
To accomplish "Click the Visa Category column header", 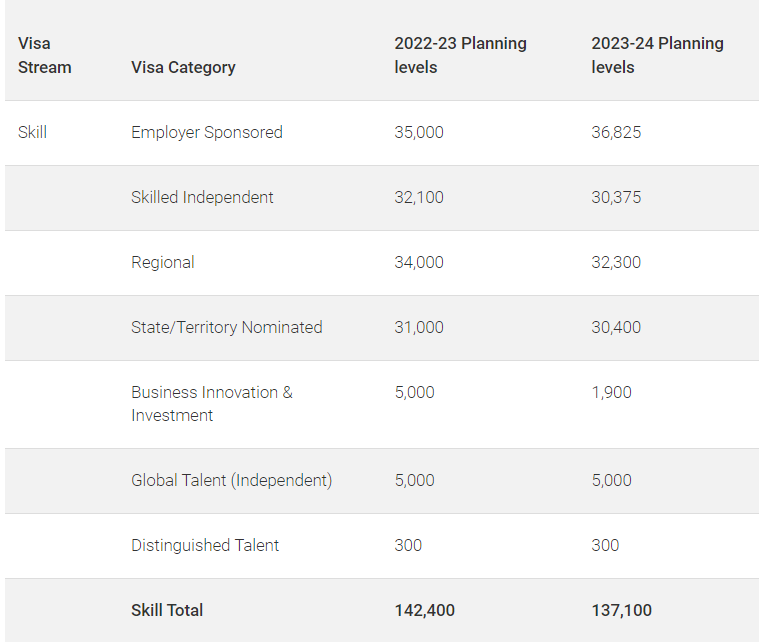I will 183,67.
